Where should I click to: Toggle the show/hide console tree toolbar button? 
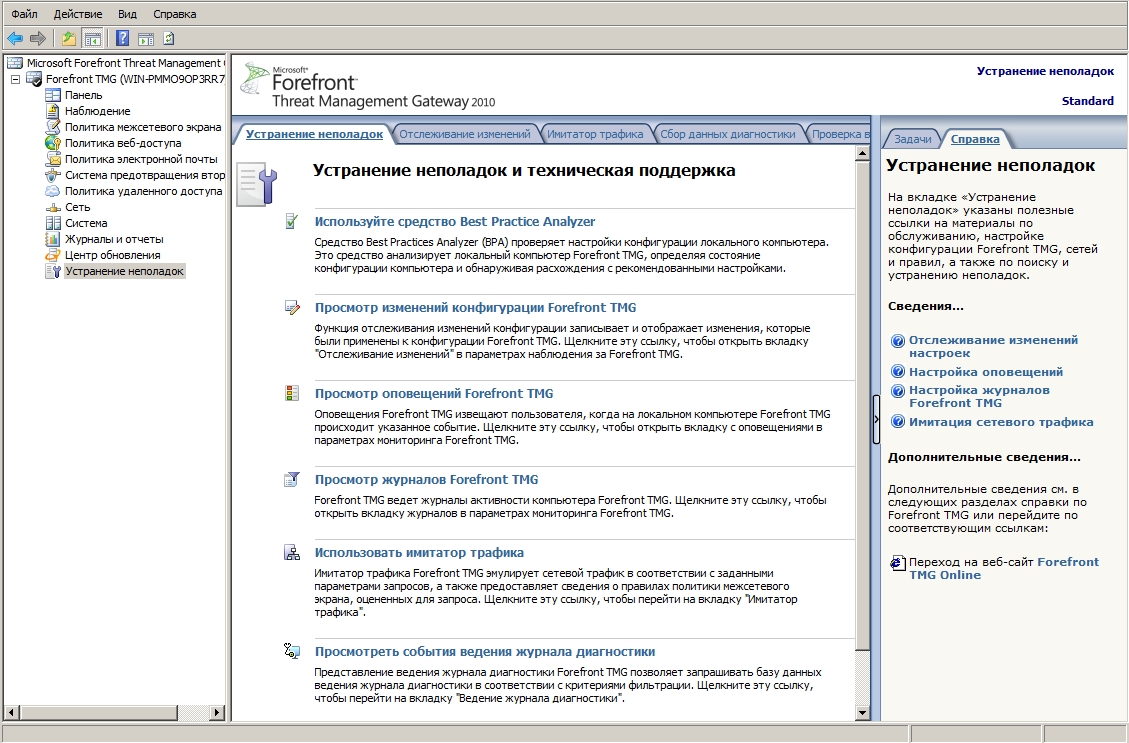coord(92,38)
